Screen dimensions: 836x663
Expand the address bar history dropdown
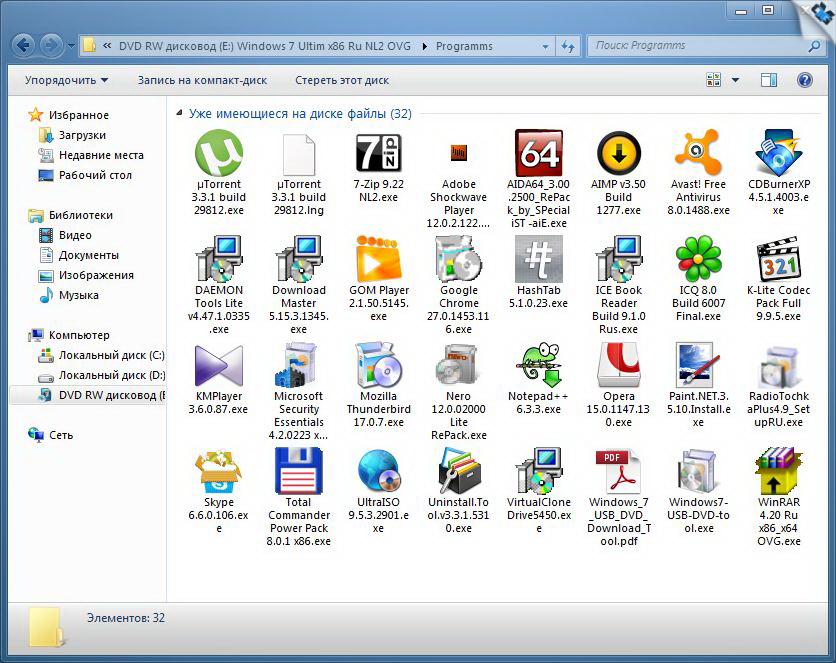tap(545, 46)
